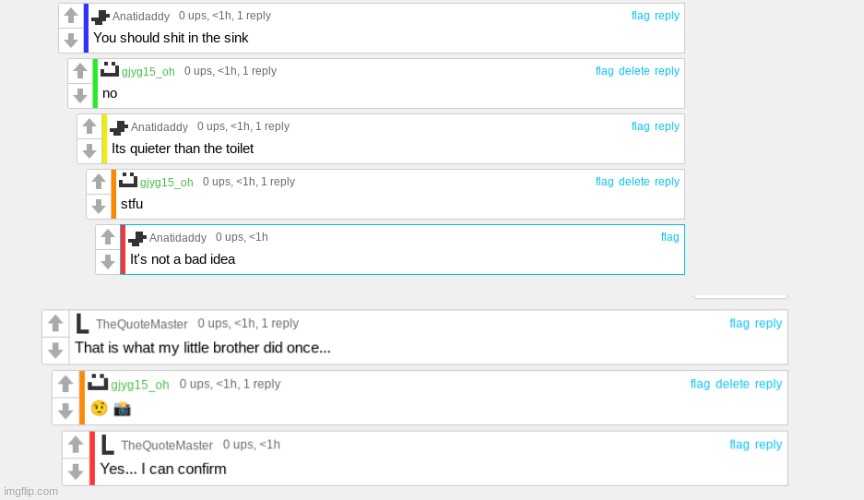Flag the "Yes... I can confirm" comment
864x500 pixels.
(739, 444)
